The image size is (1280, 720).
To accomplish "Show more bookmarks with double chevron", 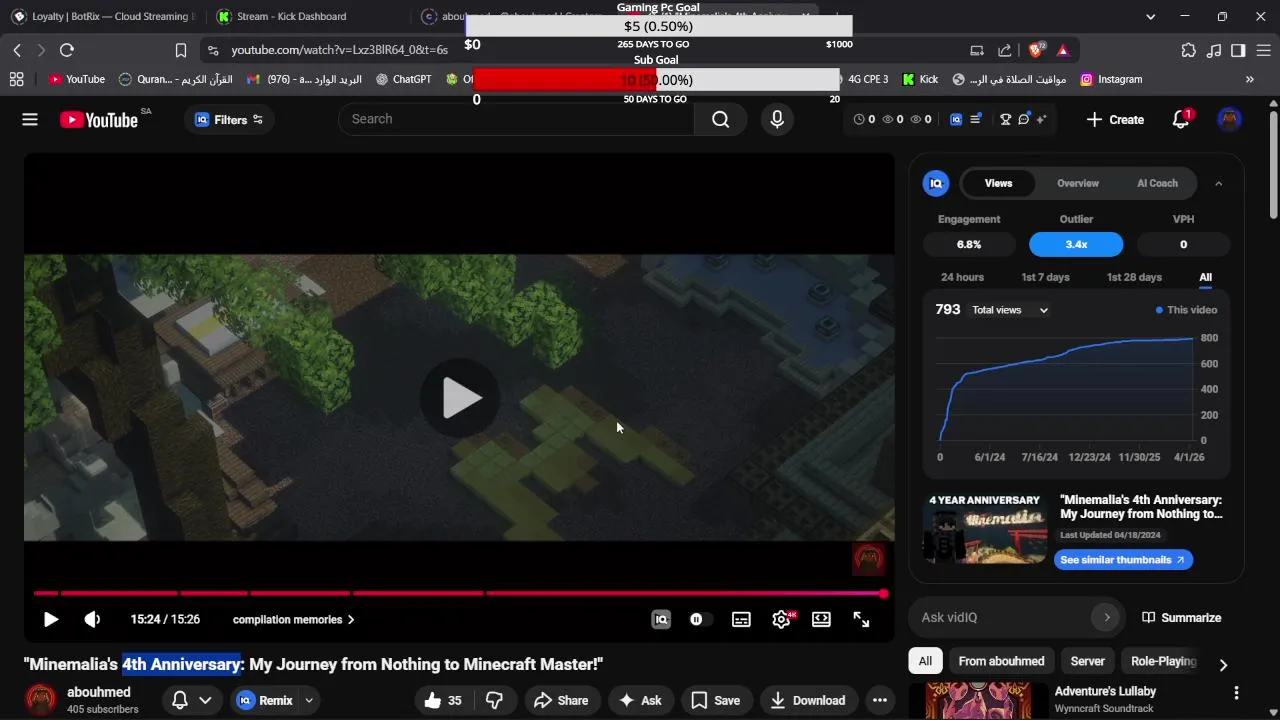I will tap(1249, 79).
